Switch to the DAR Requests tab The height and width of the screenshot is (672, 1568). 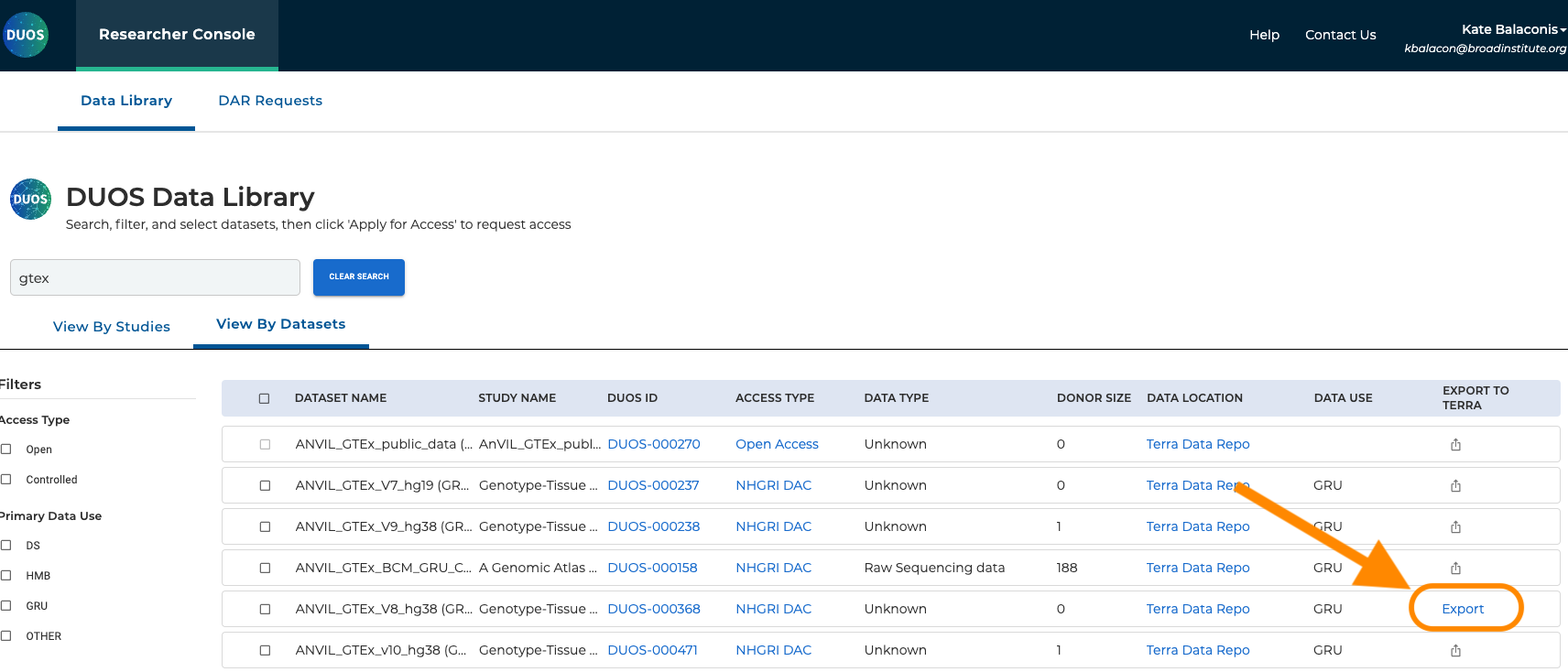pyautogui.click(x=270, y=101)
